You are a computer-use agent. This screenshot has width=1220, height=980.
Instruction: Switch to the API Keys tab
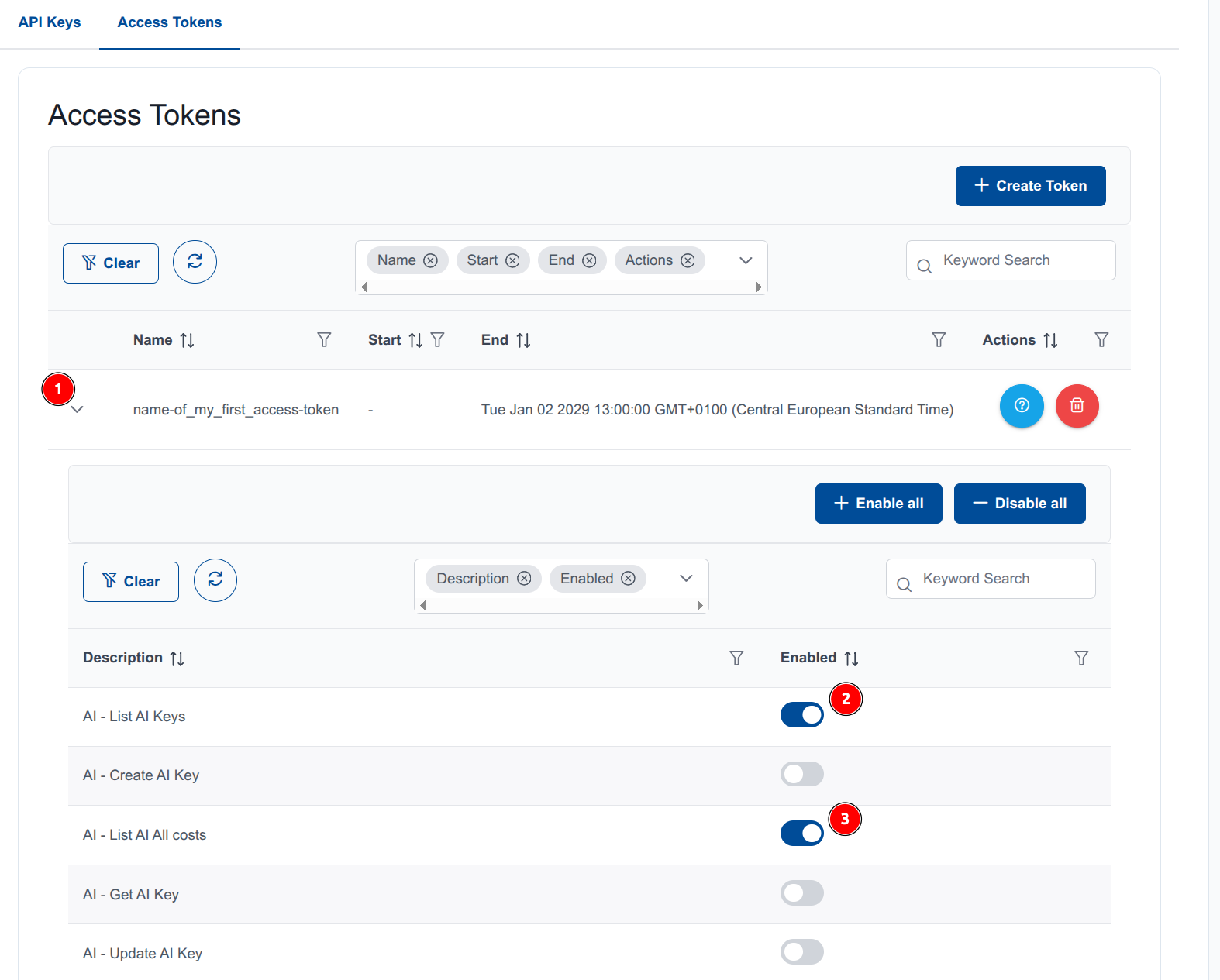click(50, 22)
